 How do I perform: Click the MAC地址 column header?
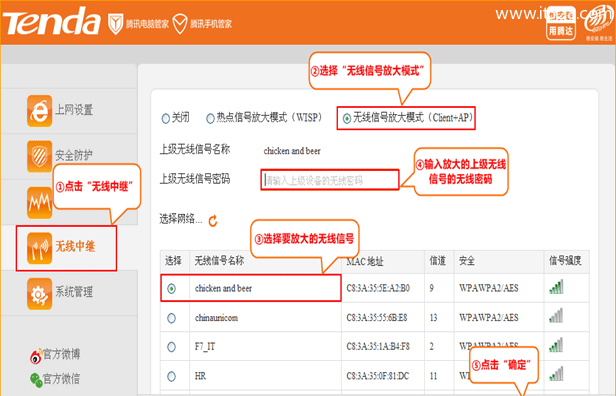coord(365,262)
